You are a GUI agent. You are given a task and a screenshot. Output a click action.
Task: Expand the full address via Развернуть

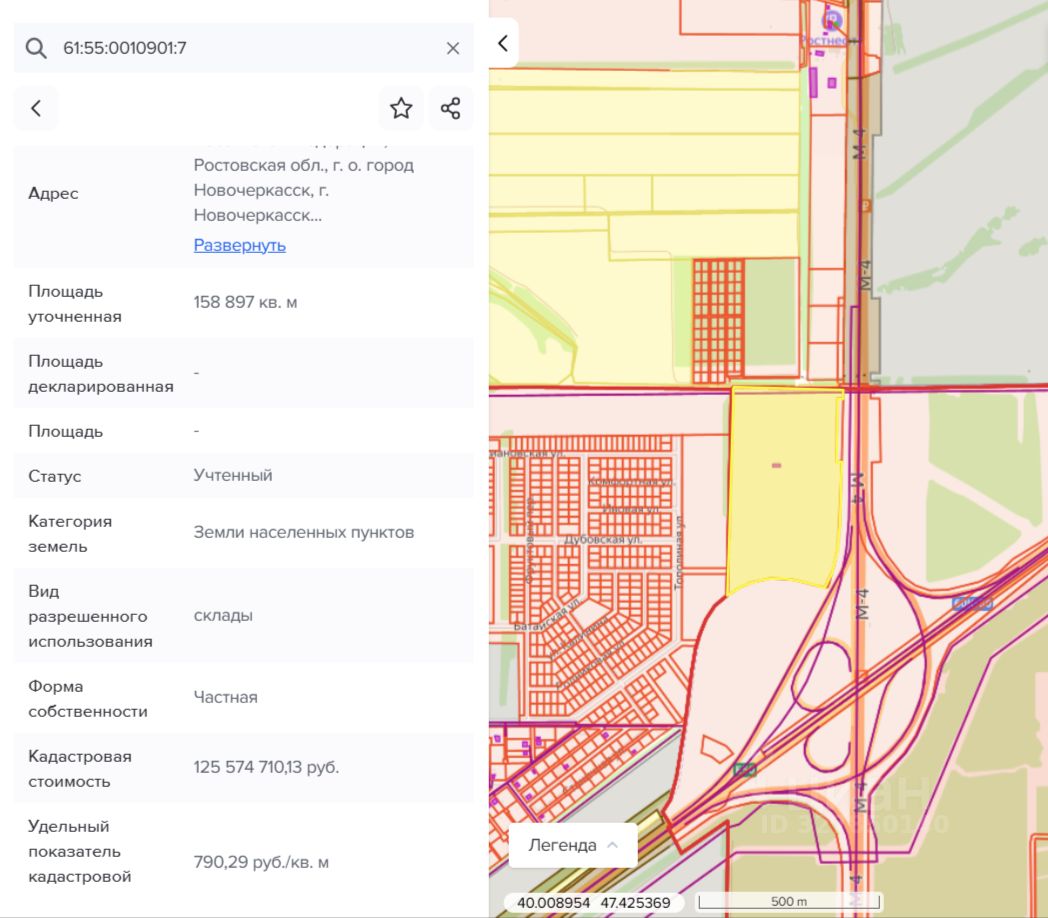tap(239, 245)
